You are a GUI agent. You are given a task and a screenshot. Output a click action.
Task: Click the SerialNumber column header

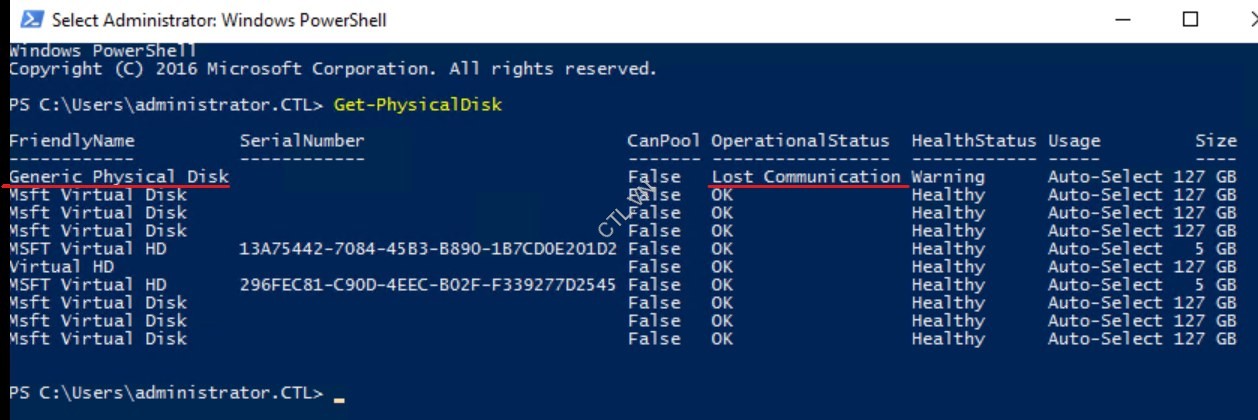tap(302, 141)
